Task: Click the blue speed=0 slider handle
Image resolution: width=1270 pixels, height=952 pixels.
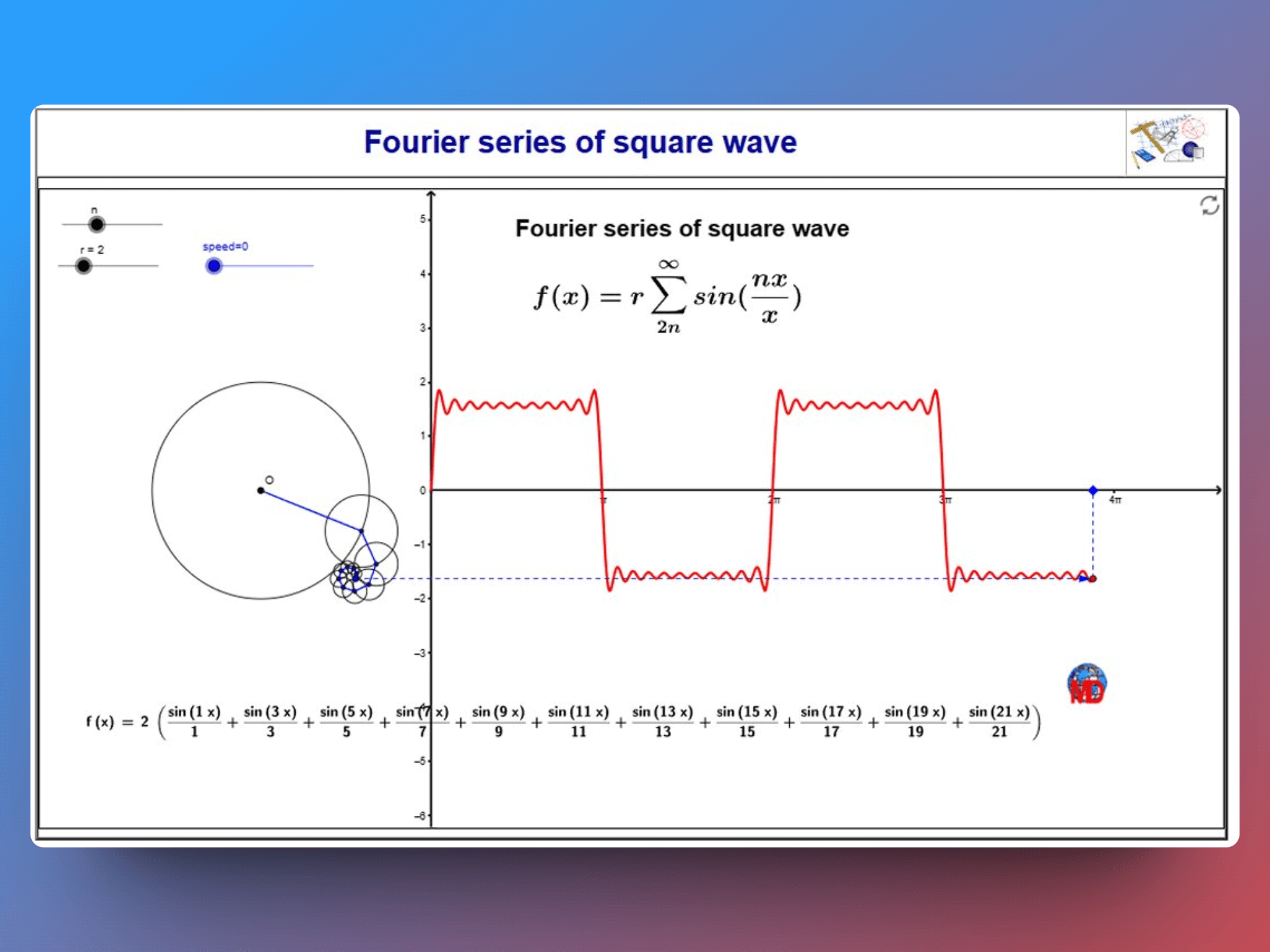Action: pos(214,266)
